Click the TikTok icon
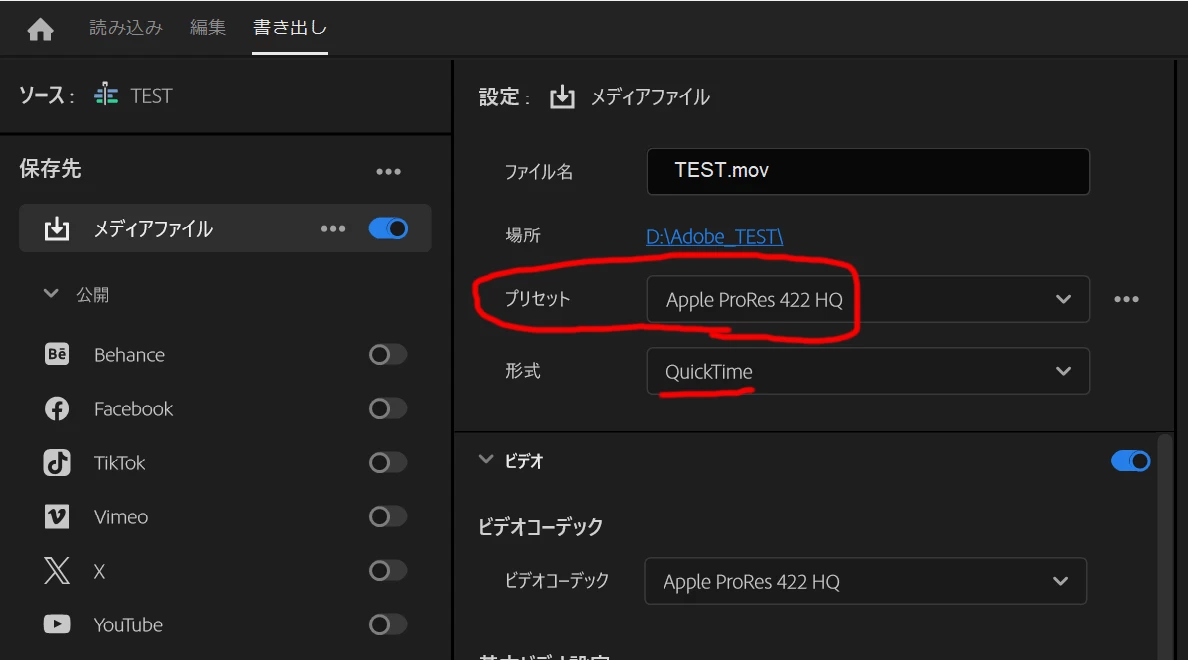 point(57,462)
